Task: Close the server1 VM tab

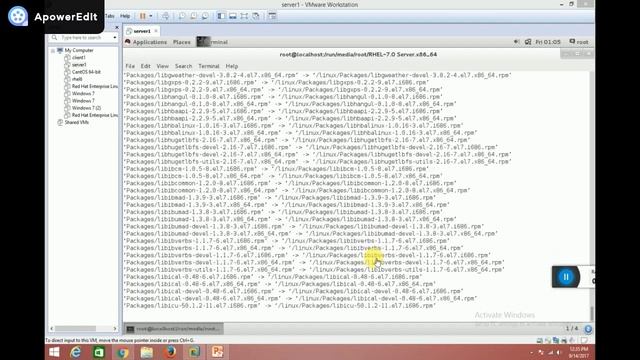Action: click(x=156, y=31)
